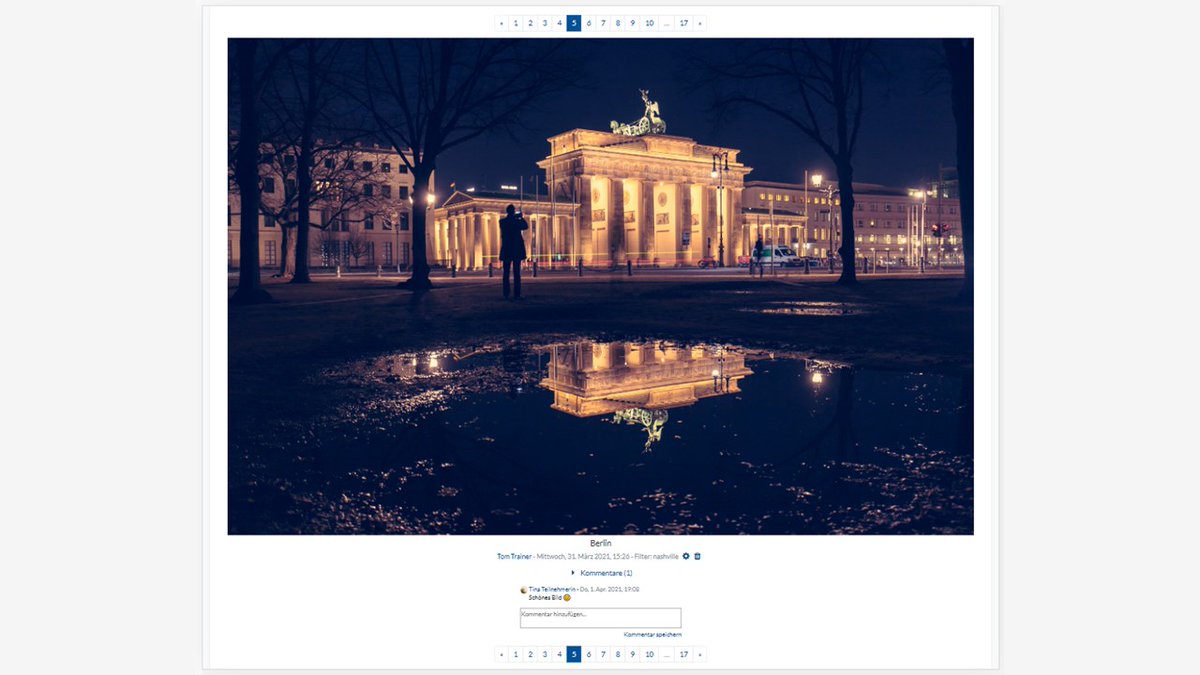Click the Berlin Brandenburg Gate photo
The height and width of the screenshot is (675, 1200).
coord(600,286)
